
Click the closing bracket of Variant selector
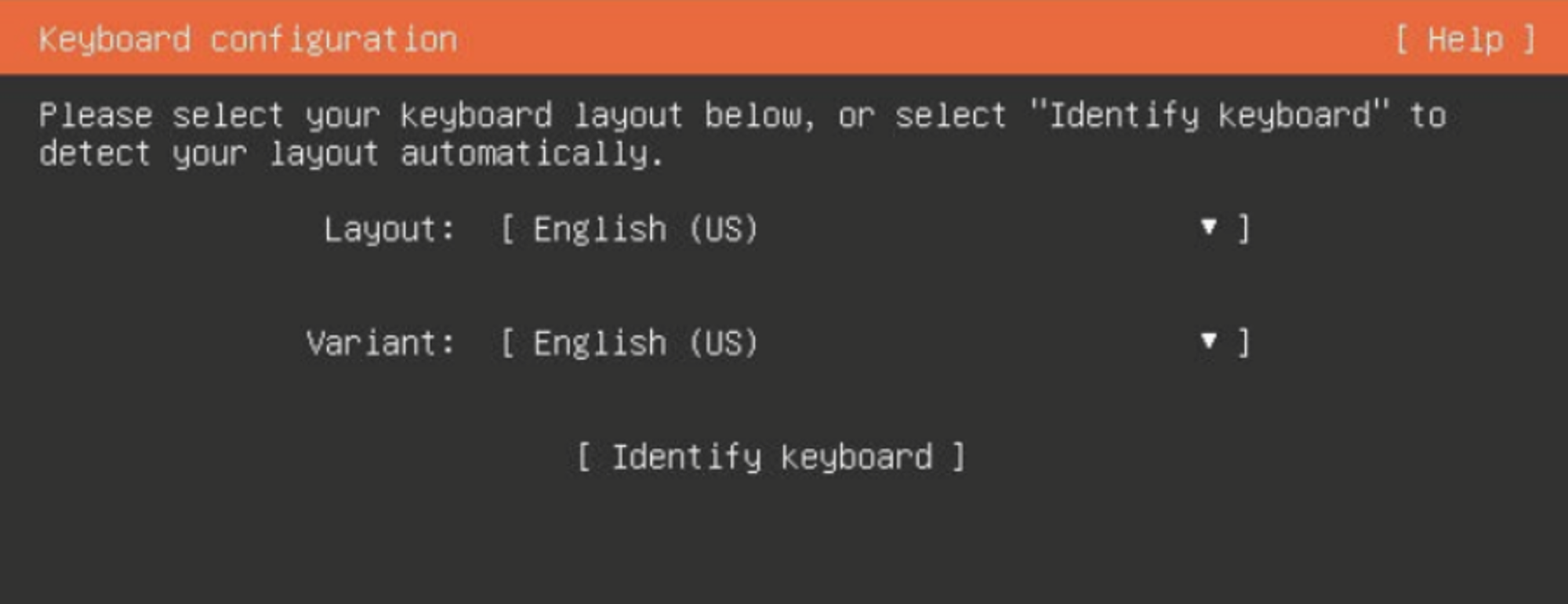(x=1243, y=342)
